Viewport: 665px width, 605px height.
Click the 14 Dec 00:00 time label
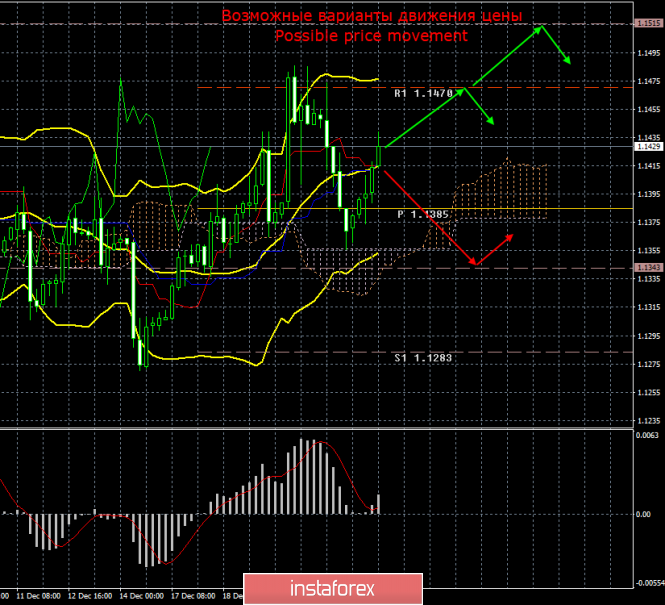(x=141, y=596)
